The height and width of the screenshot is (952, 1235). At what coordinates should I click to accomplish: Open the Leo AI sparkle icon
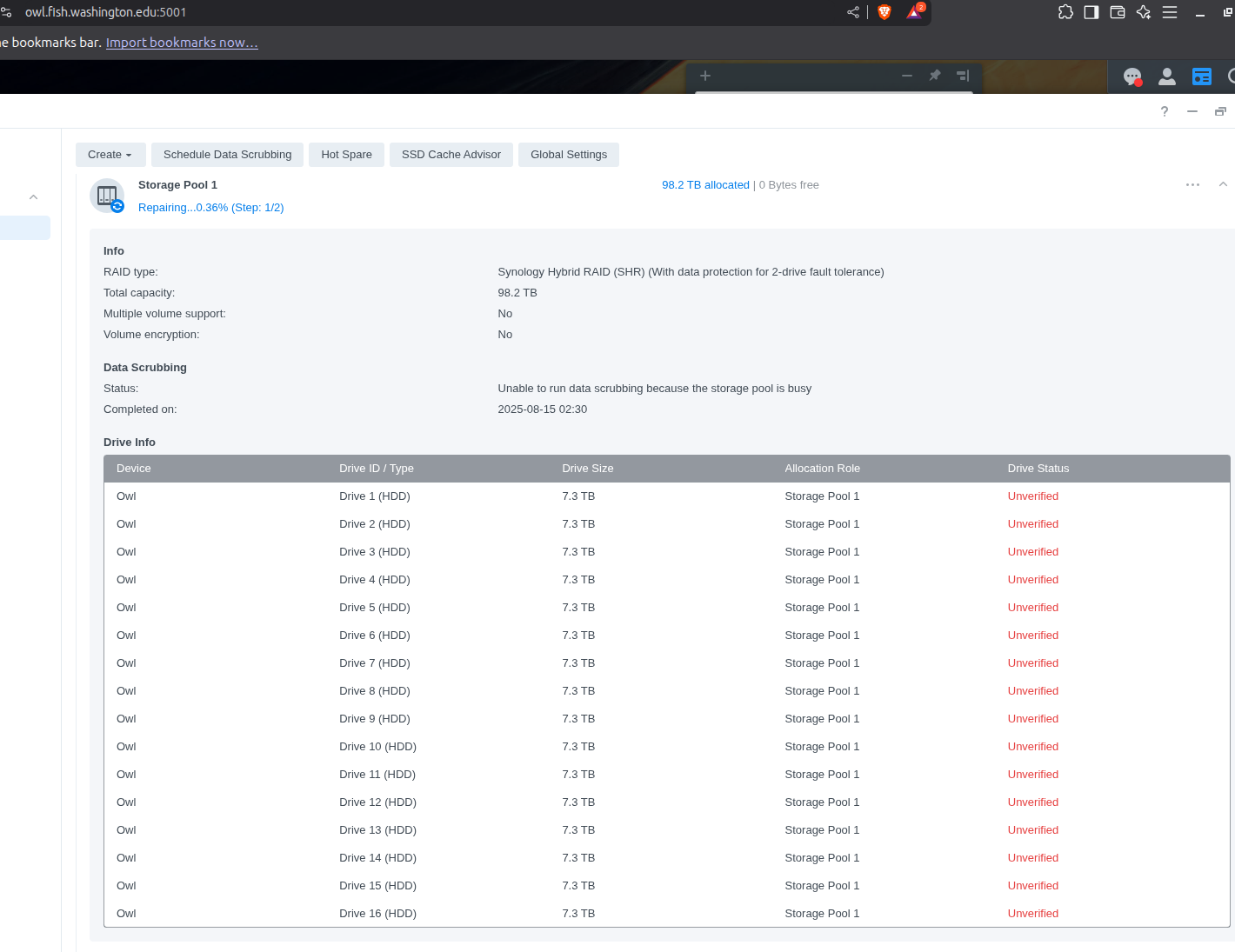(x=1144, y=12)
